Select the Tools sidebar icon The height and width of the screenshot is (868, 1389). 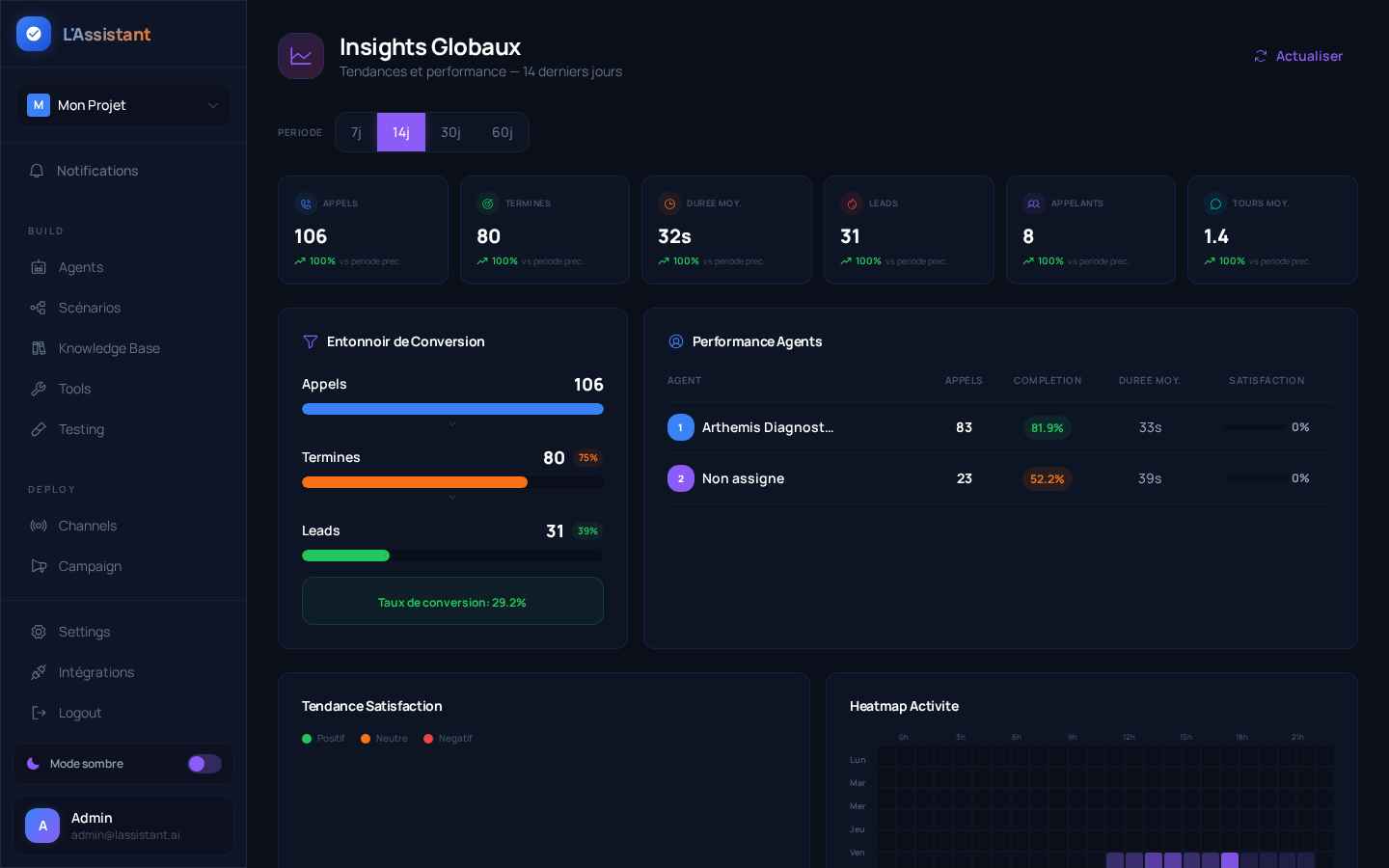coord(39,389)
